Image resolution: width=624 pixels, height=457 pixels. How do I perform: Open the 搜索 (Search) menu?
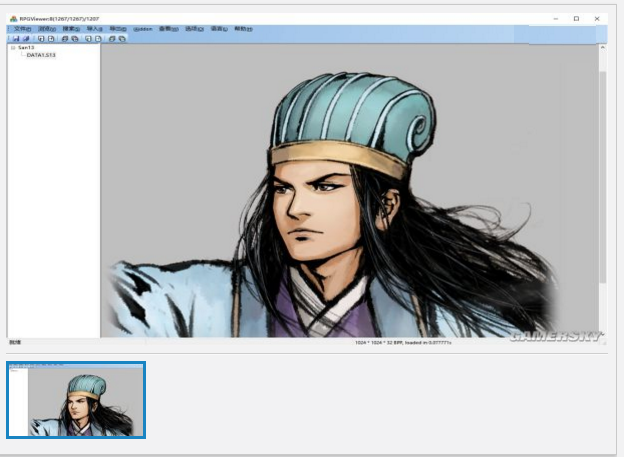(x=71, y=29)
